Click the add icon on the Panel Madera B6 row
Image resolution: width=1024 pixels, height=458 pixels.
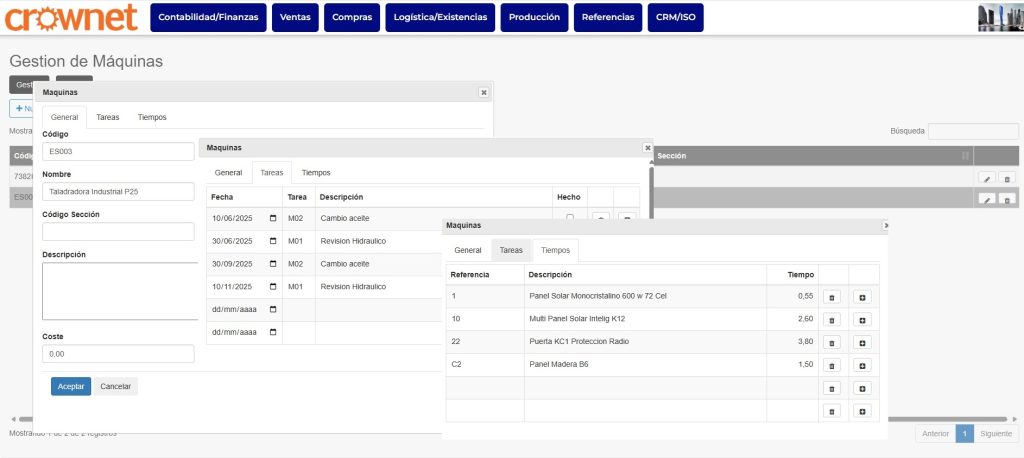click(x=862, y=365)
